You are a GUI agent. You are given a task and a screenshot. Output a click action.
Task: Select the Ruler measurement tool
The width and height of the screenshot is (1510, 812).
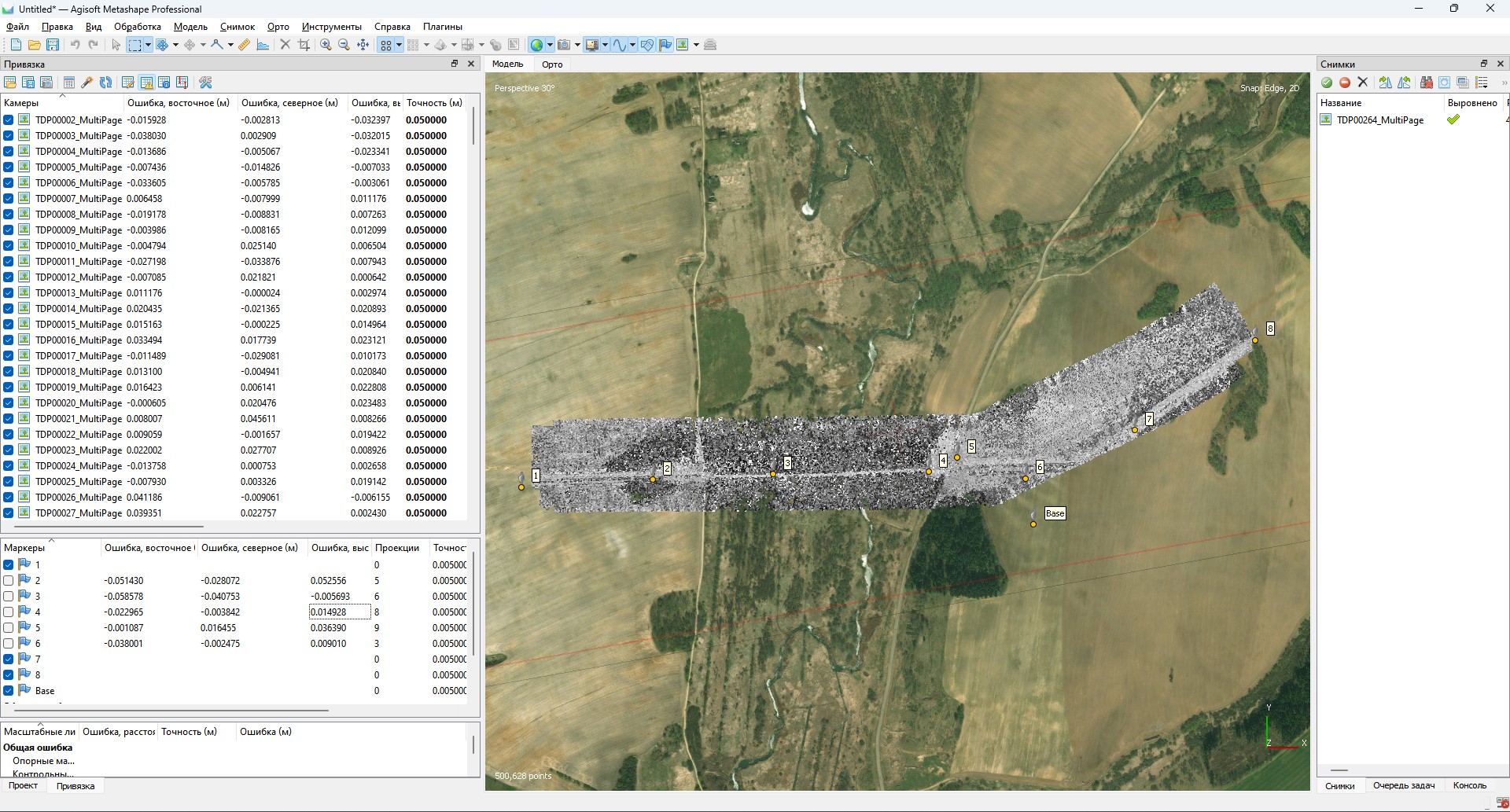(x=245, y=45)
